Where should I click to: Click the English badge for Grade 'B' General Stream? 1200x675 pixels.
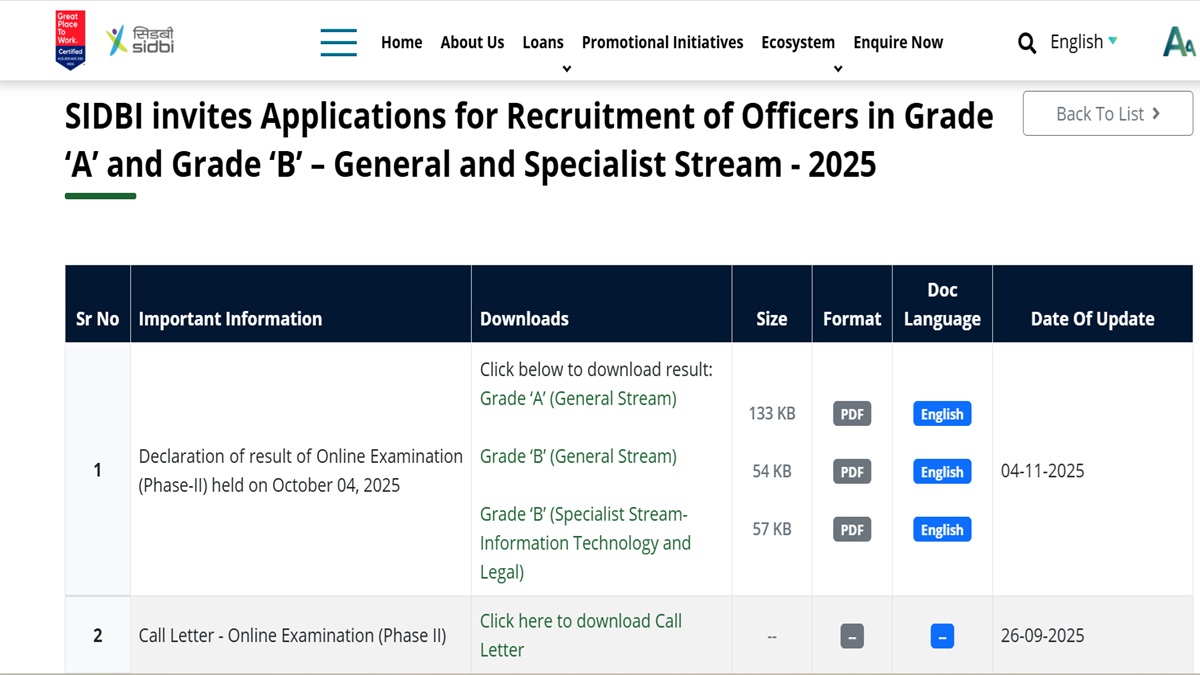point(941,471)
